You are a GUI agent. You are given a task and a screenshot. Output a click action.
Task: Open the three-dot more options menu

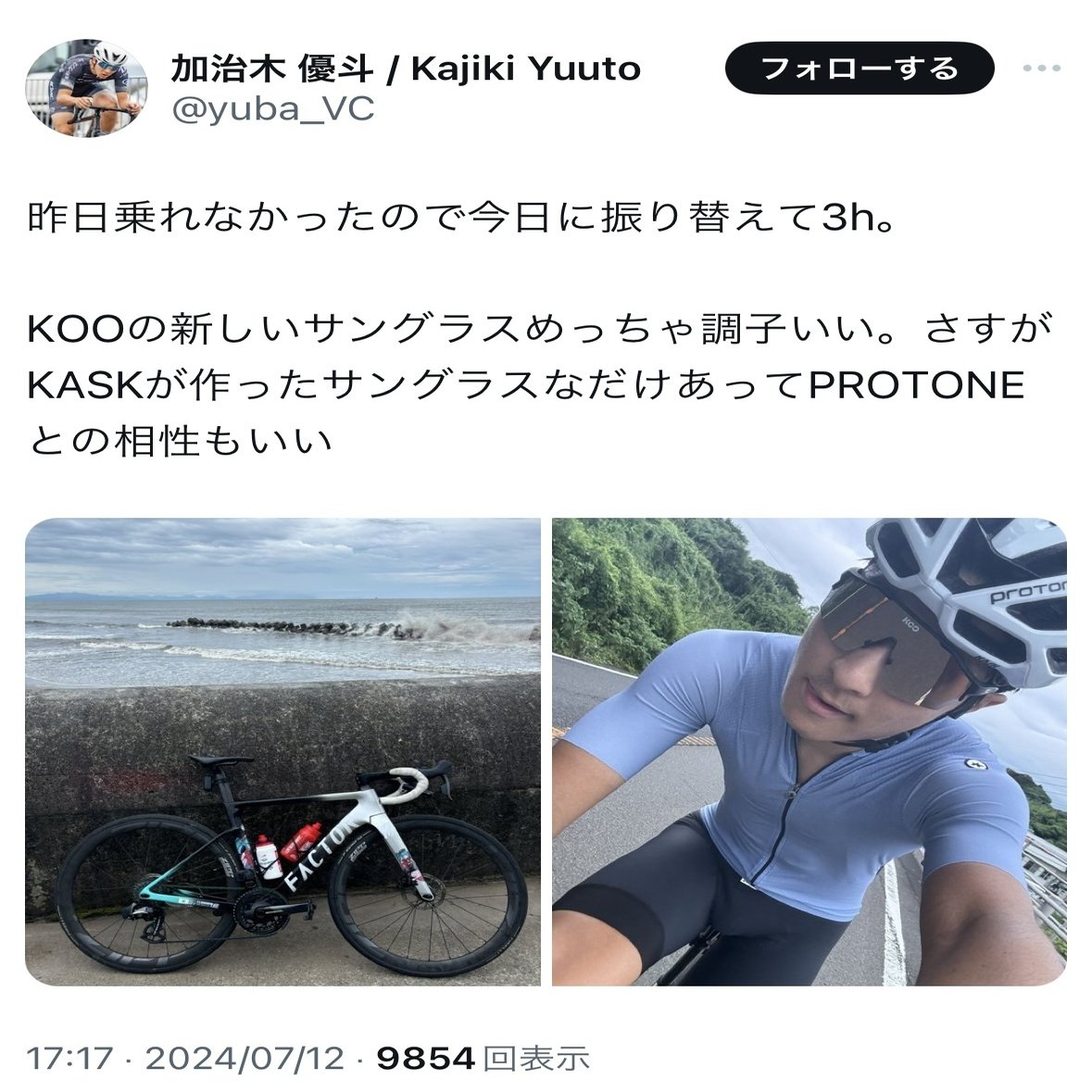[x=1042, y=69]
